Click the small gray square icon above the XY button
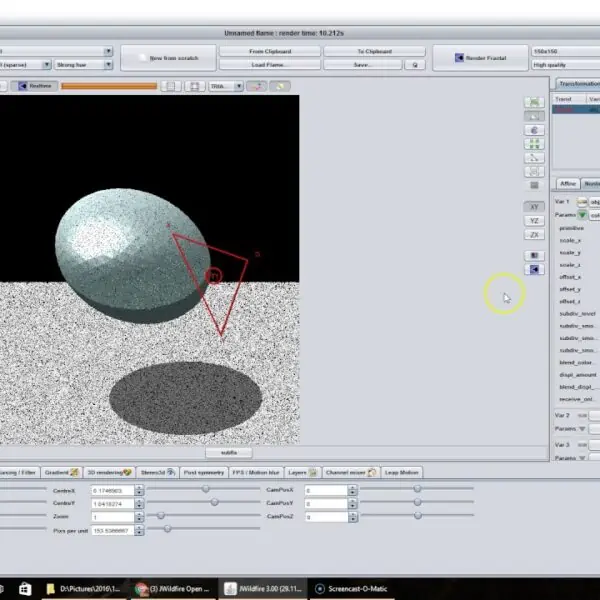The image size is (600, 600). coord(534,185)
